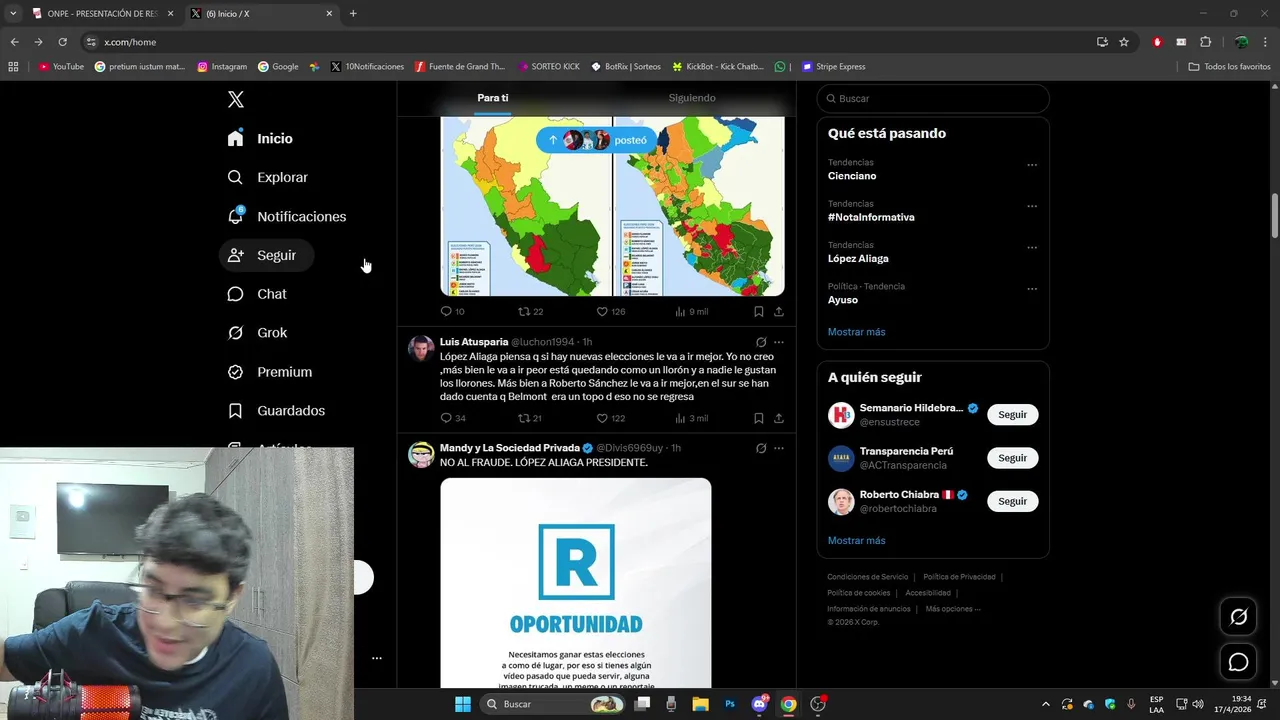Image resolution: width=1280 pixels, height=720 pixels.
Task: Share Luis Atusparia's post
Action: pos(779,418)
